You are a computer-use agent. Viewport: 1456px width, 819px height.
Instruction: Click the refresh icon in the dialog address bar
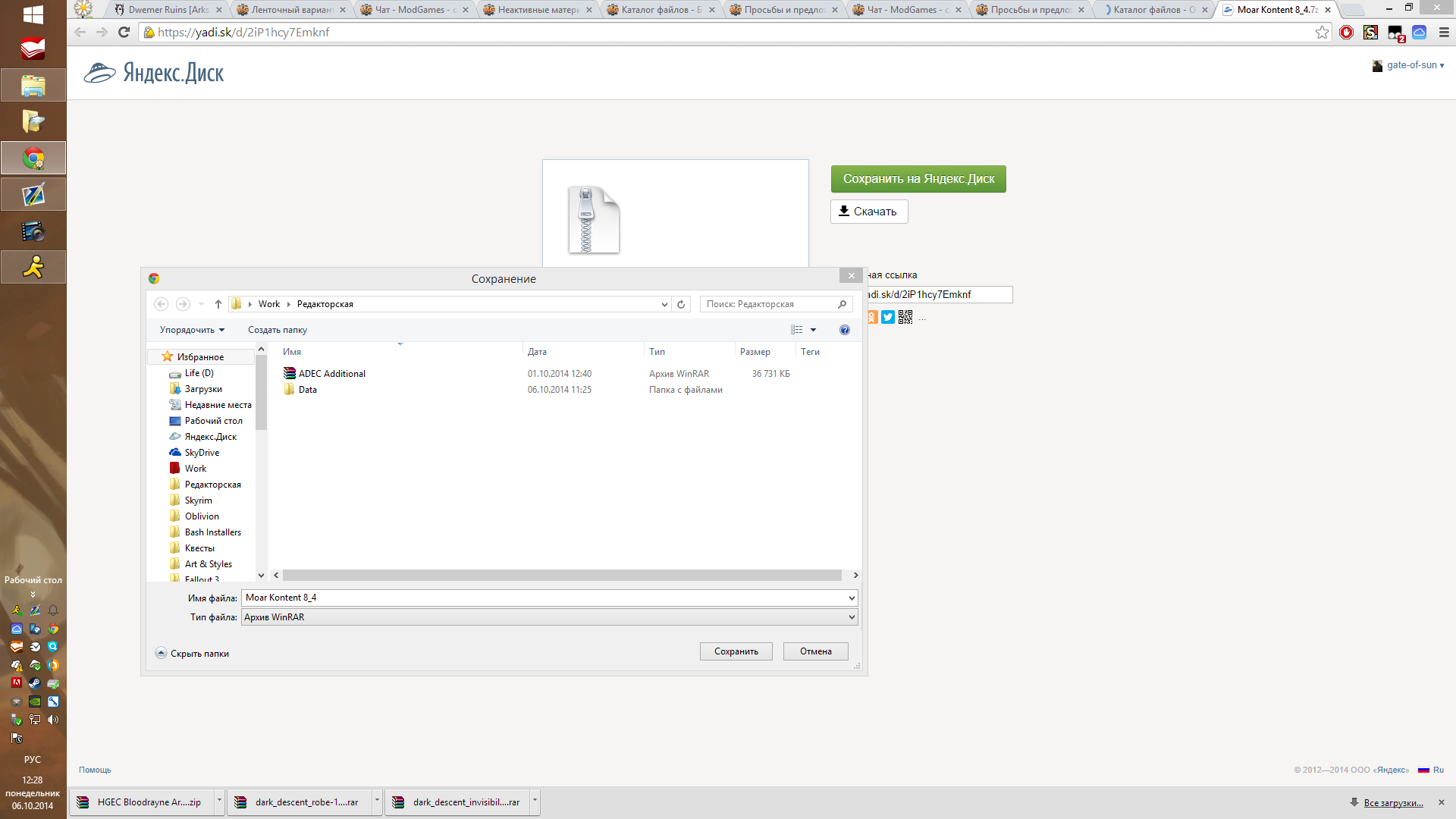[681, 304]
